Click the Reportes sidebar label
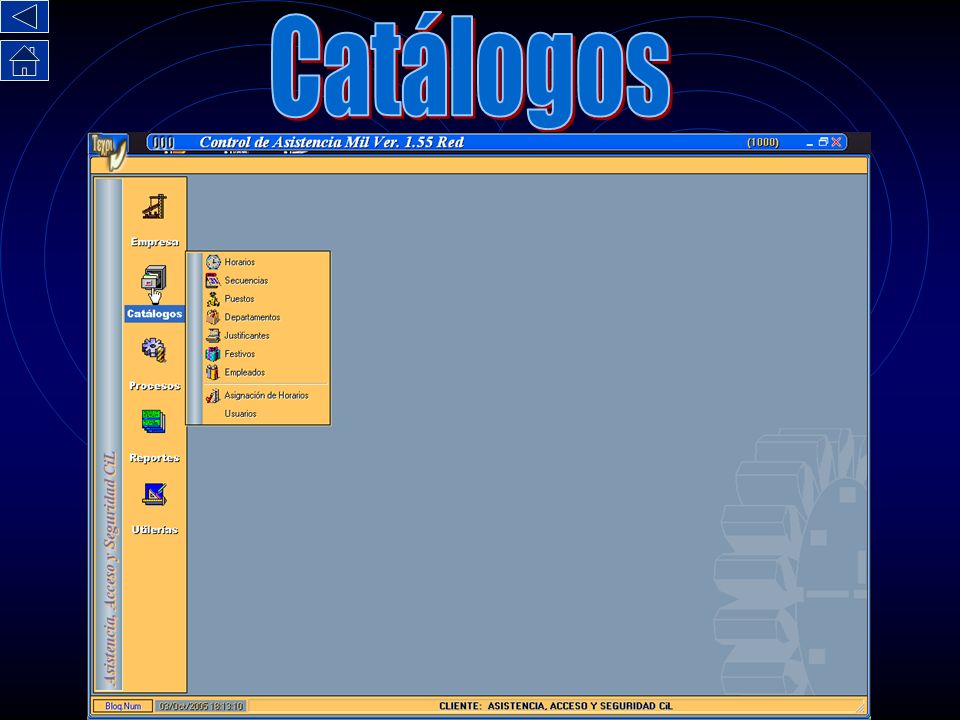Image resolution: width=960 pixels, height=720 pixels. [155, 458]
